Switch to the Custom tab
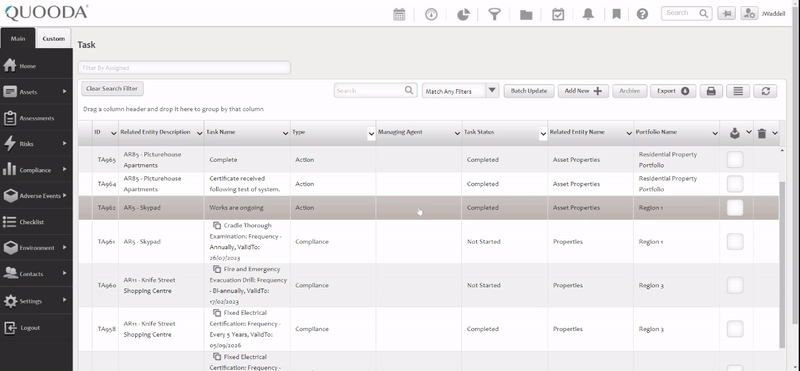The width and height of the screenshot is (800, 371). [54, 38]
